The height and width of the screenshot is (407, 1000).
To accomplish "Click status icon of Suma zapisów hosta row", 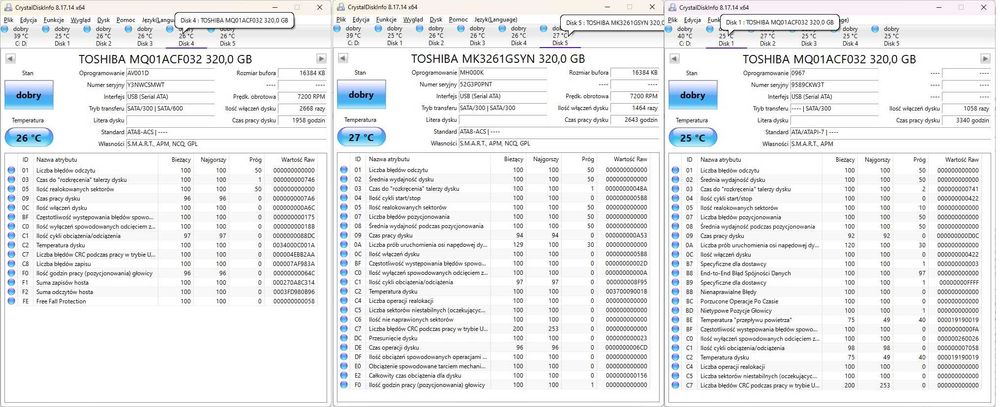I will click(11, 283).
